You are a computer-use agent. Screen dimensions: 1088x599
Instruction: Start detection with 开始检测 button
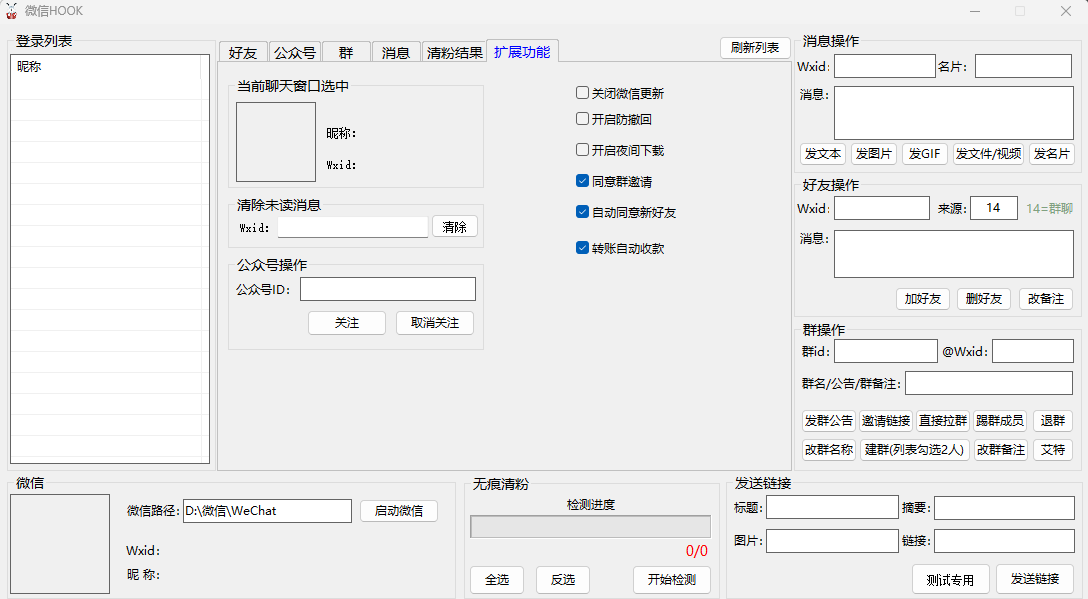[x=671, y=580]
